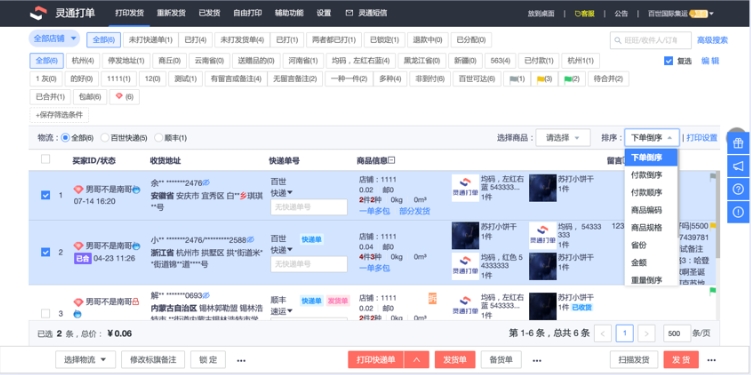Reveal hidden phone for 小** receiver
The image size is (751, 375).
(250, 239)
